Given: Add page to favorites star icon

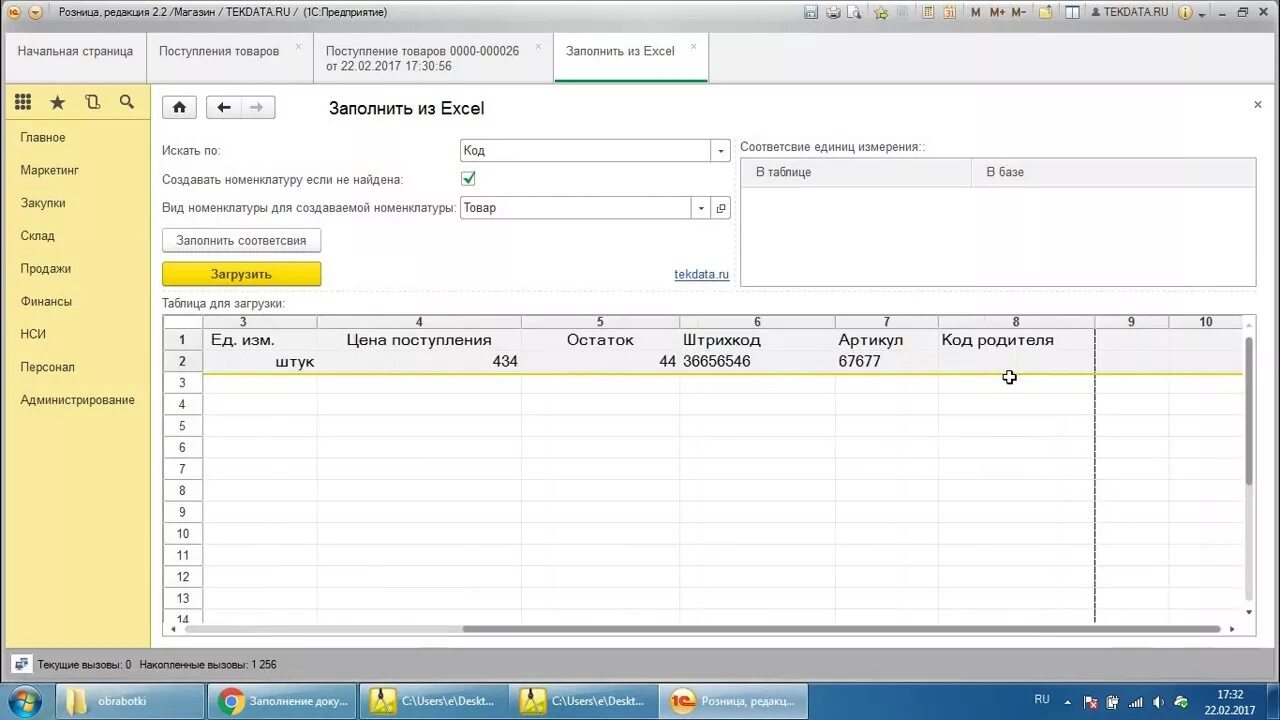Looking at the screenshot, I should [x=881, y=12].
